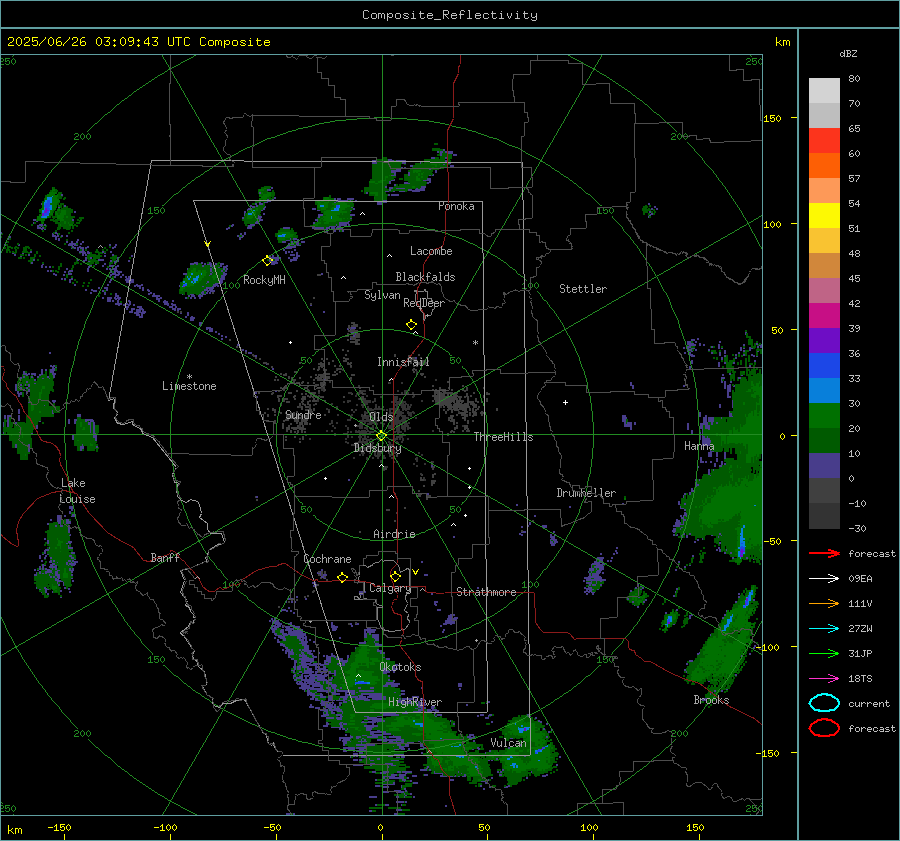The height and width of the screenshot is (841, 900).
Task: Click the 09EA legend label
Action: [x=860, y=578]
